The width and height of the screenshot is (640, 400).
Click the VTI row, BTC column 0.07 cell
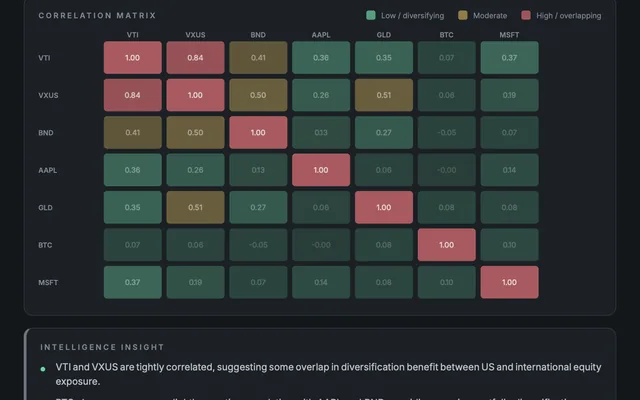(447, 58)
